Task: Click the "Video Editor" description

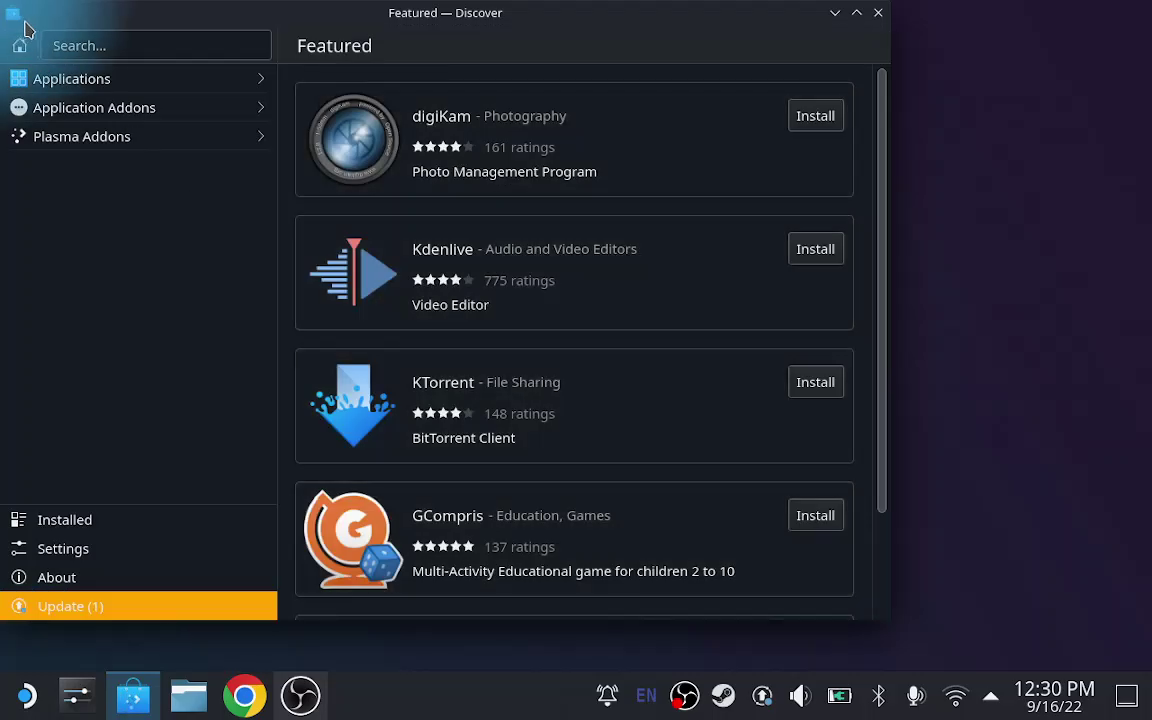Action: click(450, 305)
